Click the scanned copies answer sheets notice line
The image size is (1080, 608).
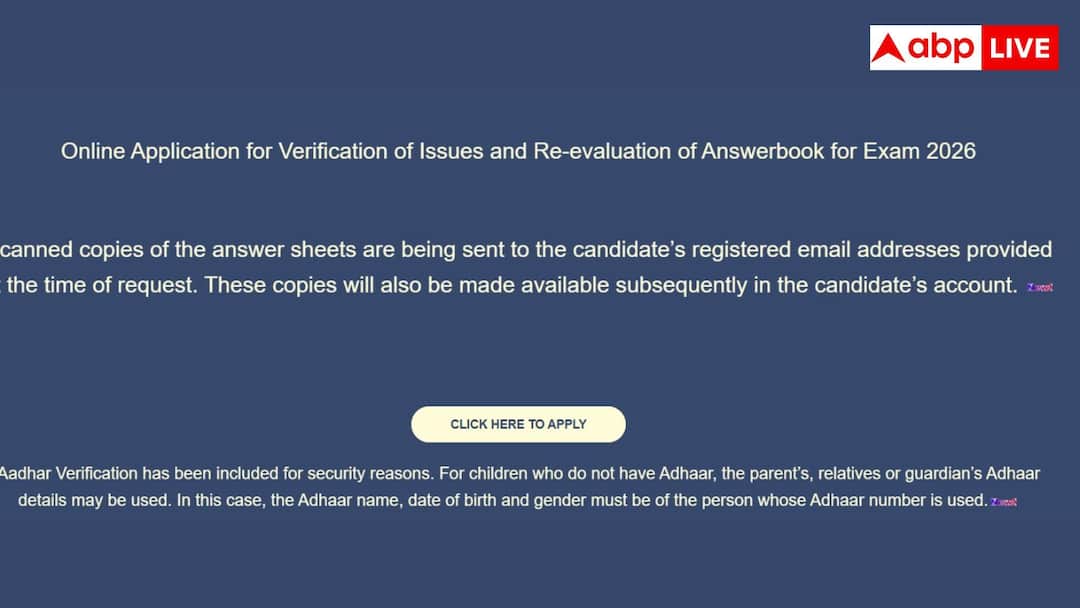(x=526, y=249)
